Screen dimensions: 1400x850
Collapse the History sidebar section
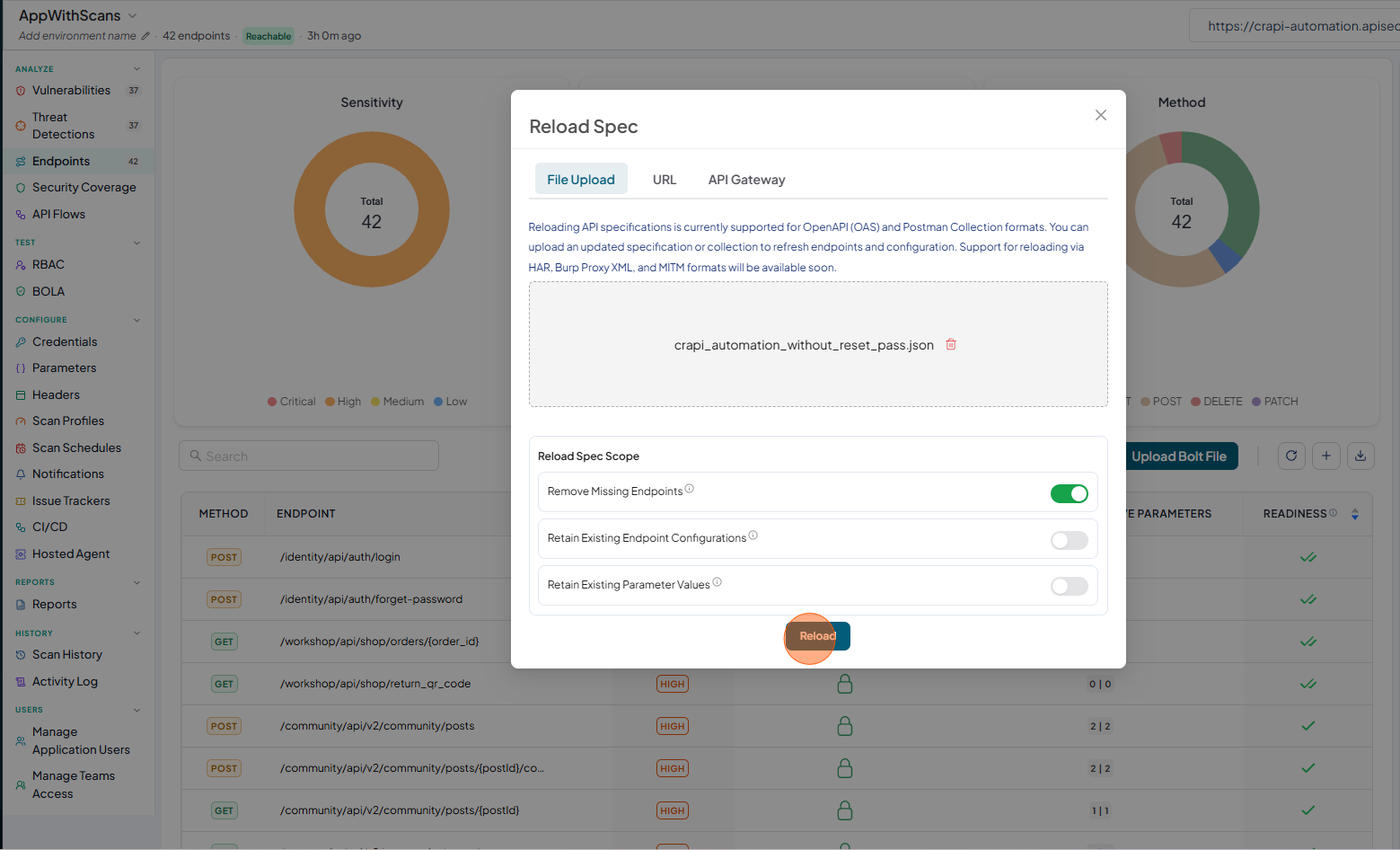tap(136, 633)
